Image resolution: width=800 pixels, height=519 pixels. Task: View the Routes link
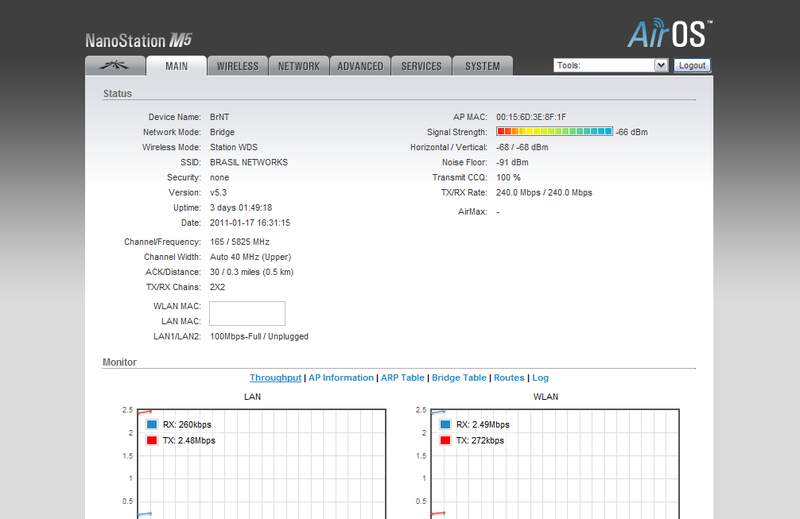509,378
